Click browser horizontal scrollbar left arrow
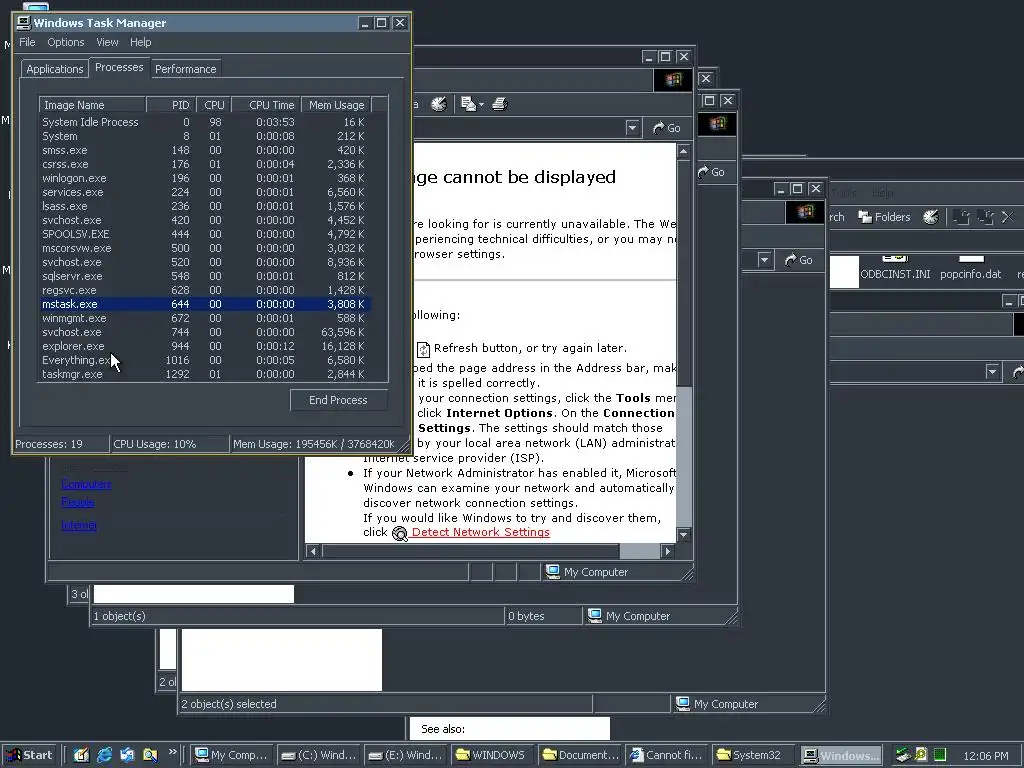This screenshot has height=768, width=1024. [x=313, y=551]
